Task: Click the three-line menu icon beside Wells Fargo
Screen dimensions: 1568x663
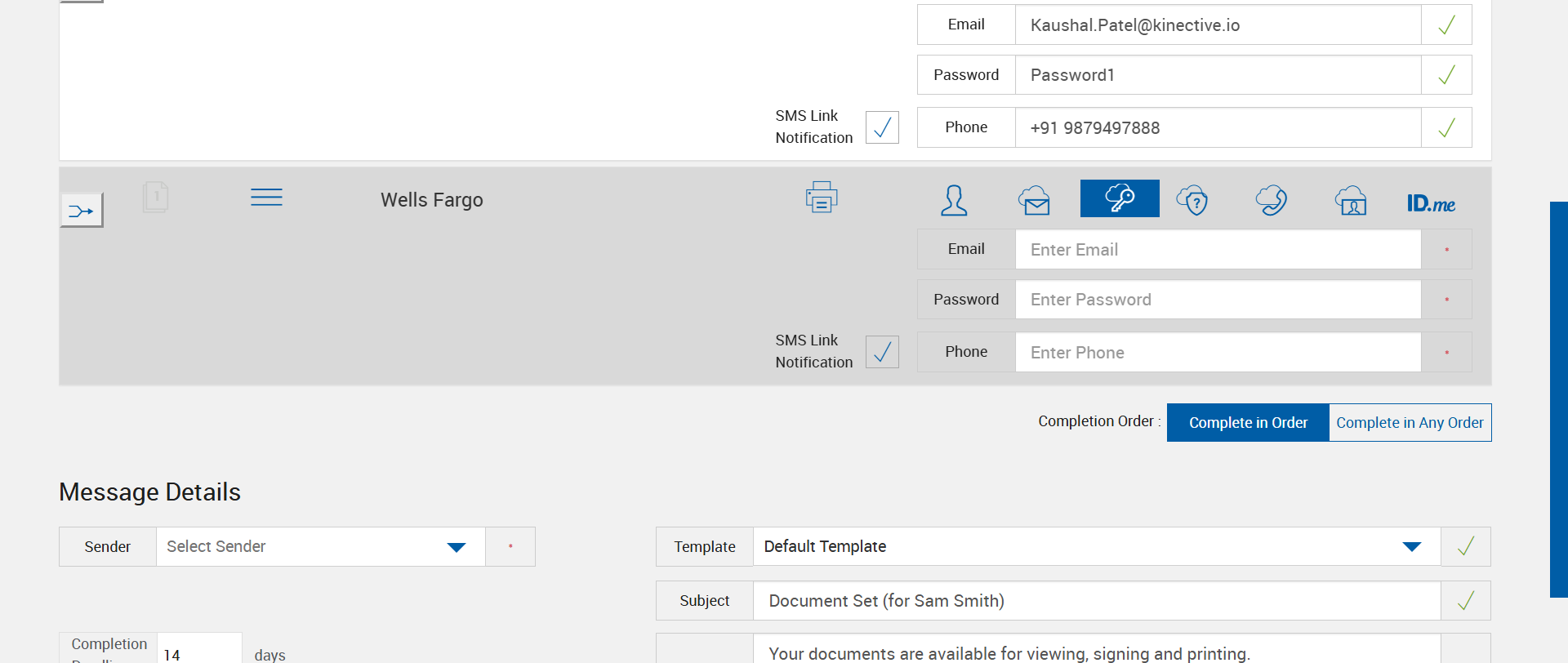Action: click(x=266, y=198)
